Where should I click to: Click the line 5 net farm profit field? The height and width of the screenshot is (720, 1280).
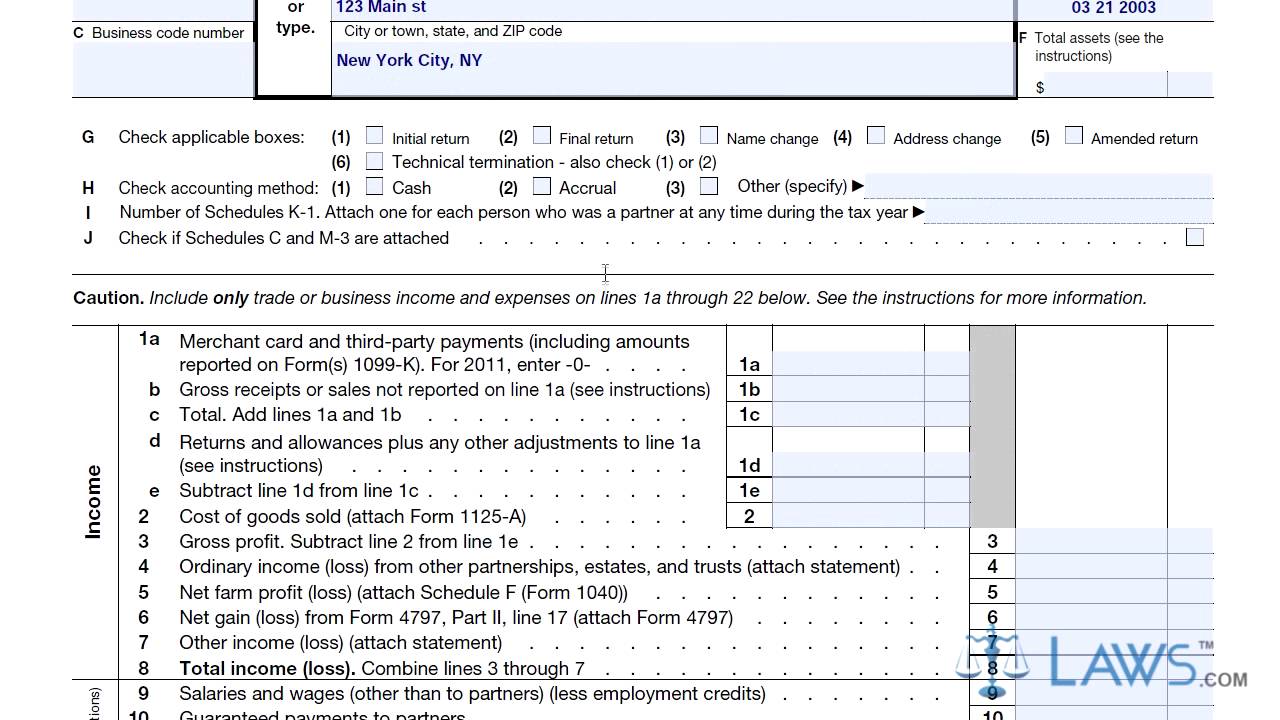pos(1091,592)
